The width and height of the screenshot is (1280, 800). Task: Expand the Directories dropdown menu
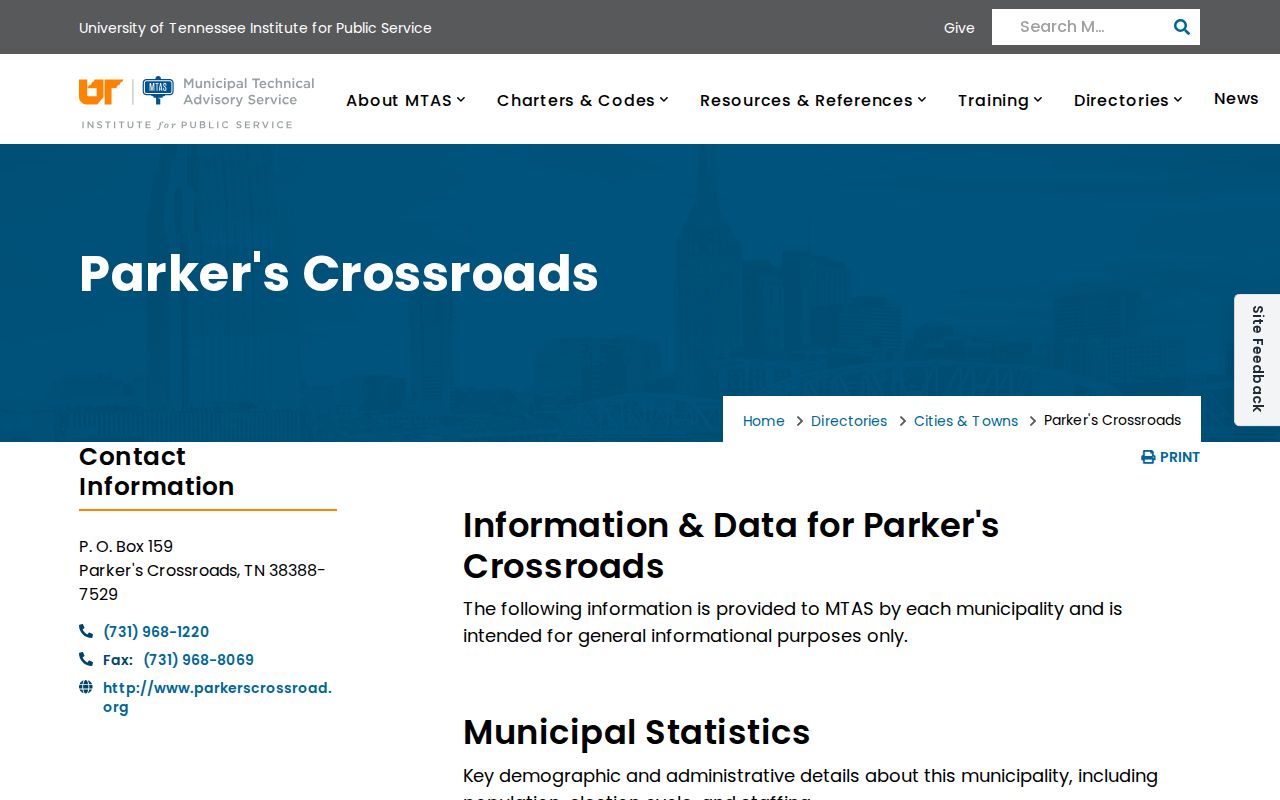(x=1128, y=100)
